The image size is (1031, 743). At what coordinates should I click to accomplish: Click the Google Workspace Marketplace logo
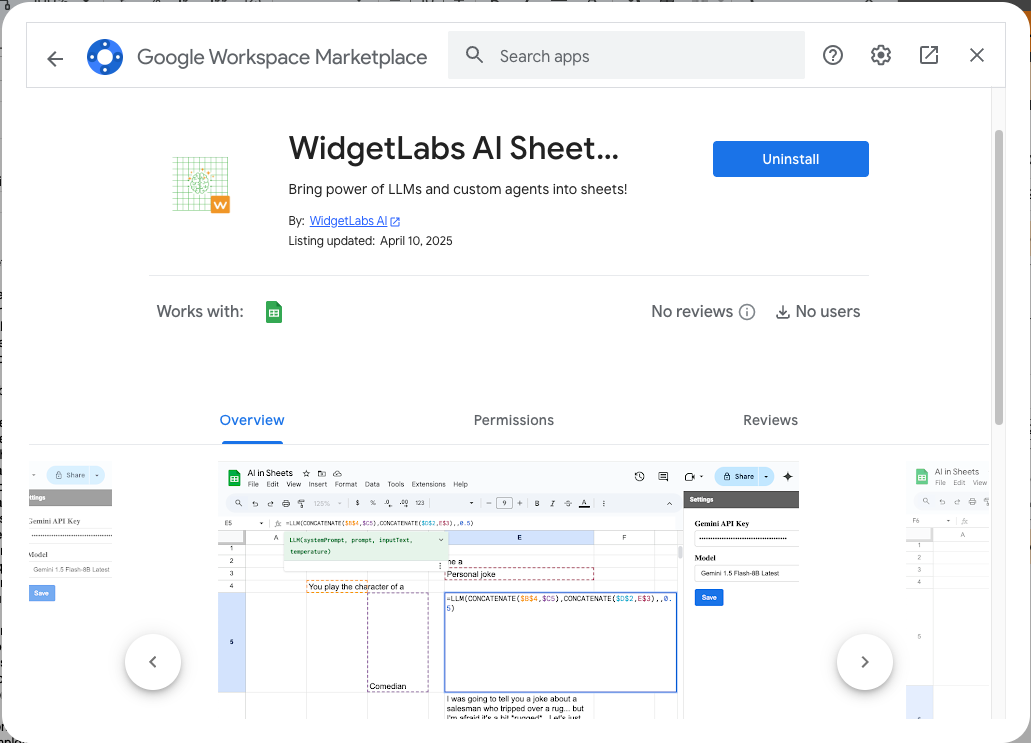[x=105, y=57]
